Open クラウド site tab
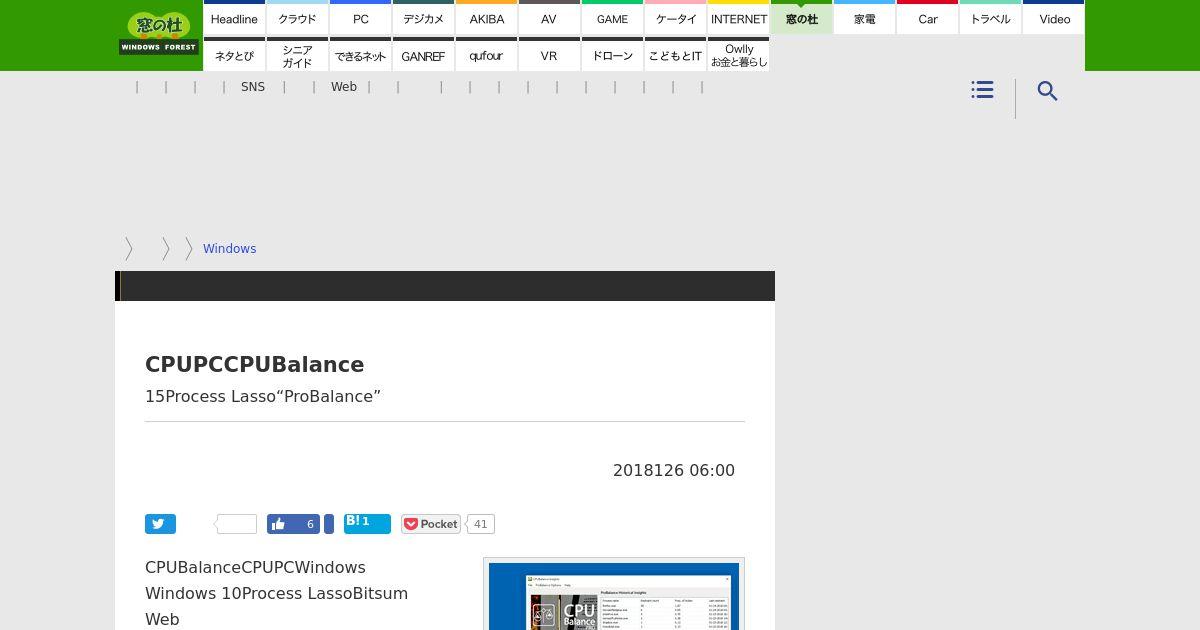1200x630 pixels. (297, 18)
